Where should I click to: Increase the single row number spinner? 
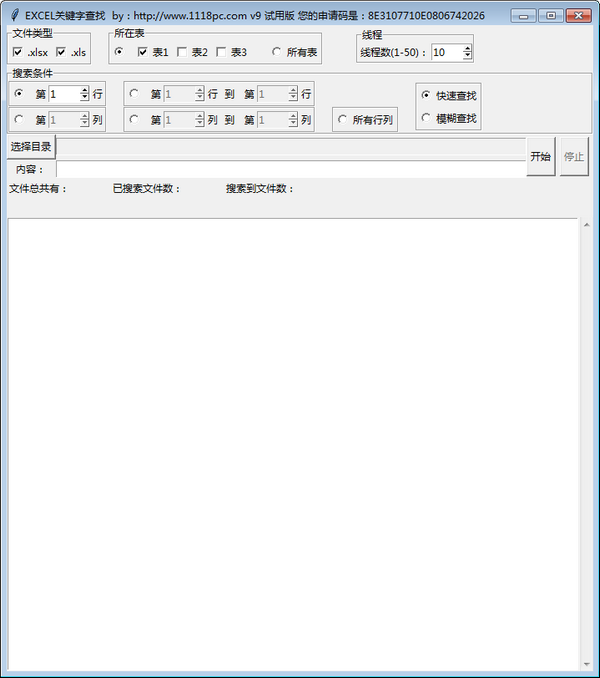tap(85, 90)
